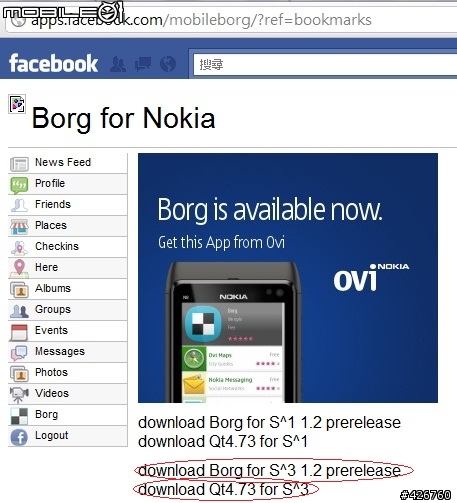Open Groups from the sidebar
457x503 pixels.
(x=68, y=310)
